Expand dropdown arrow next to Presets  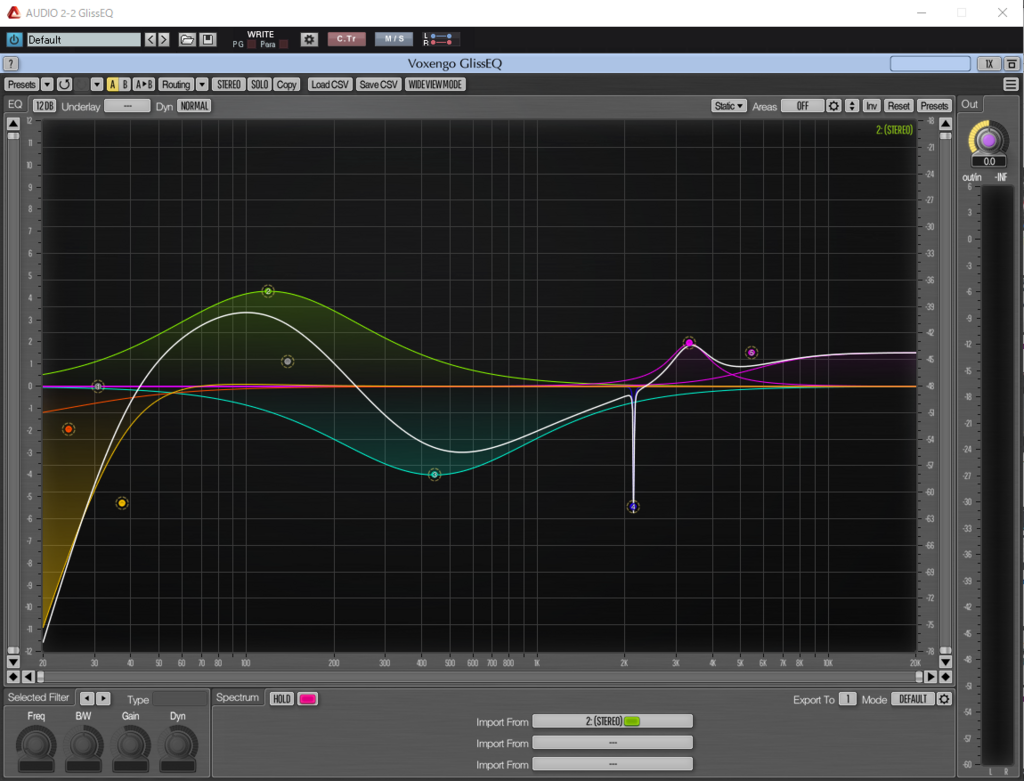tap(47, 84)
